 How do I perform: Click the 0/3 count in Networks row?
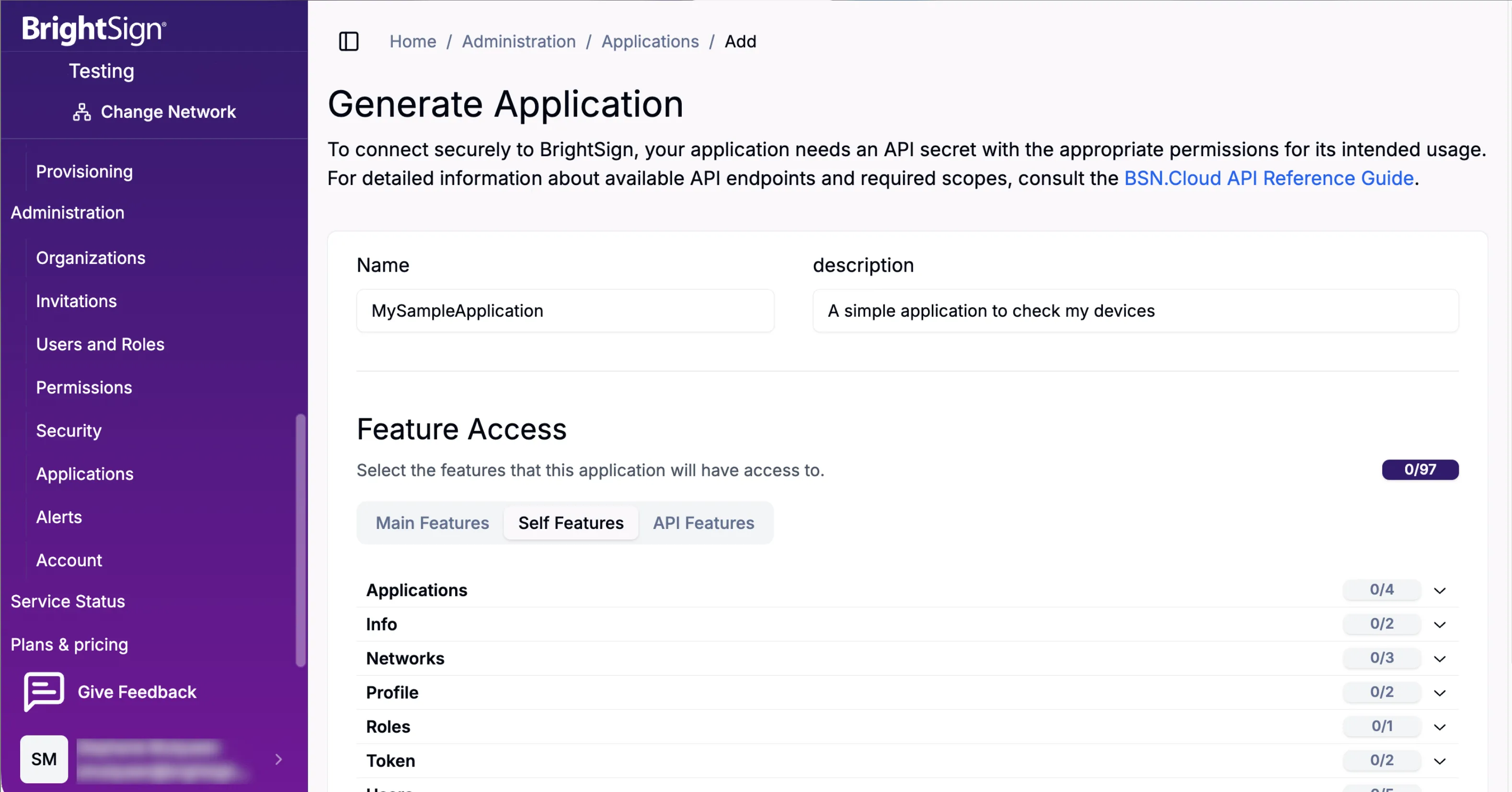(1382, 657)
